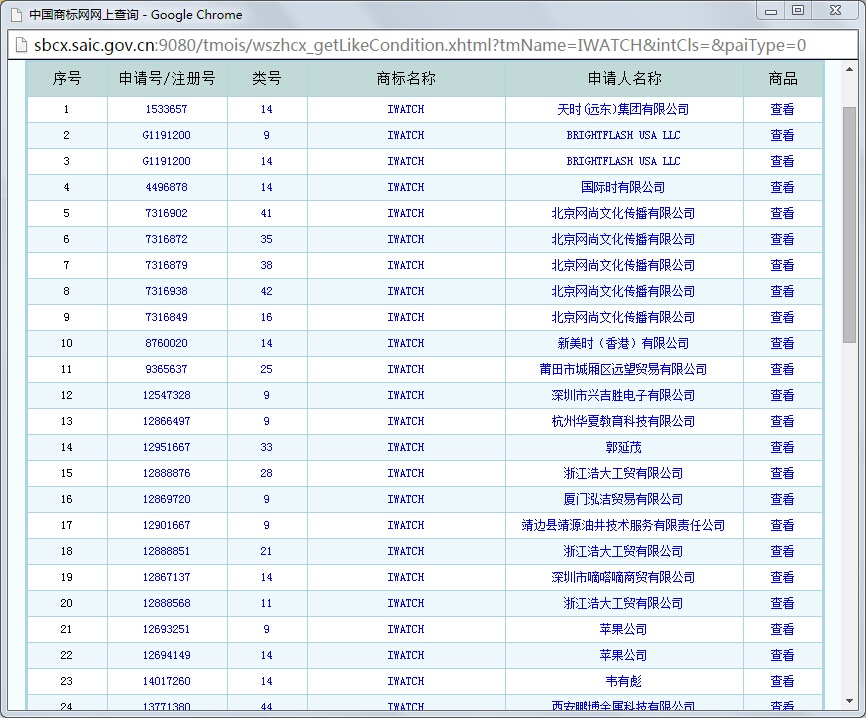Viewport: 866px width, 718px height.
Task: Click the vertical scrollbar thumb
Action: coord(849,225)
